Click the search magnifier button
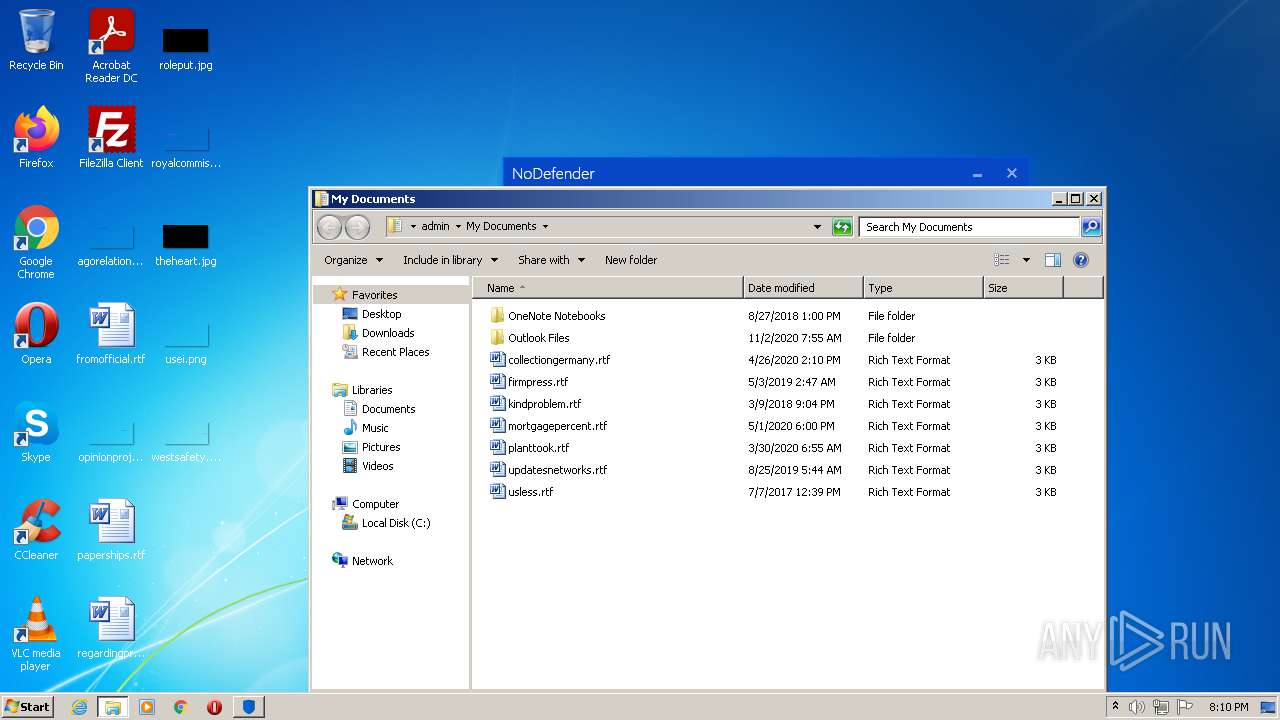 (x=1091, y=227)
